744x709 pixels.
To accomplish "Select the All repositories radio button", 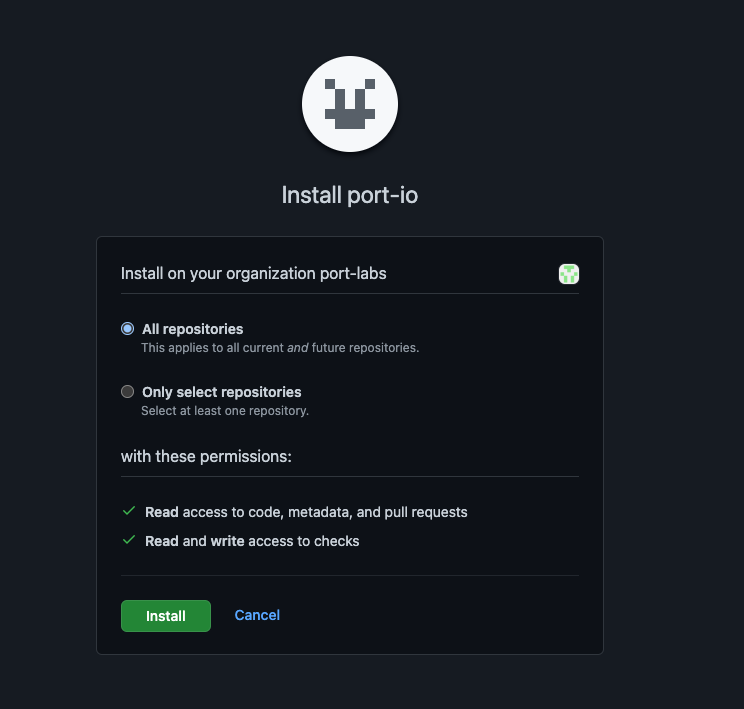I will coord(127,328).
